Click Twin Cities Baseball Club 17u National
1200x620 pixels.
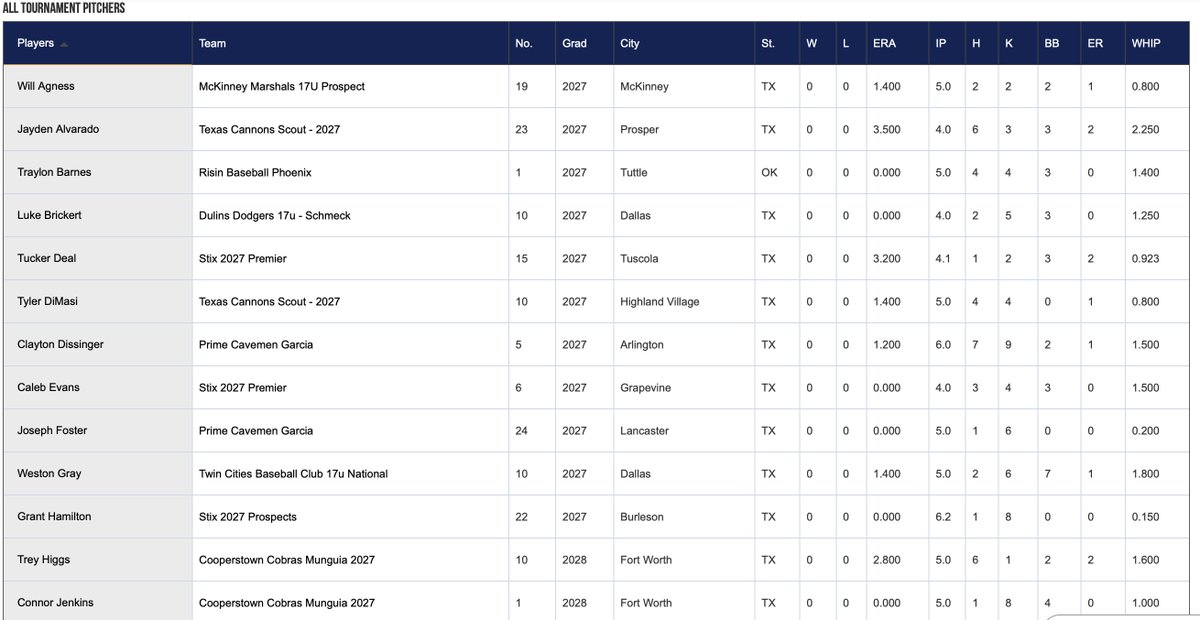293,474
